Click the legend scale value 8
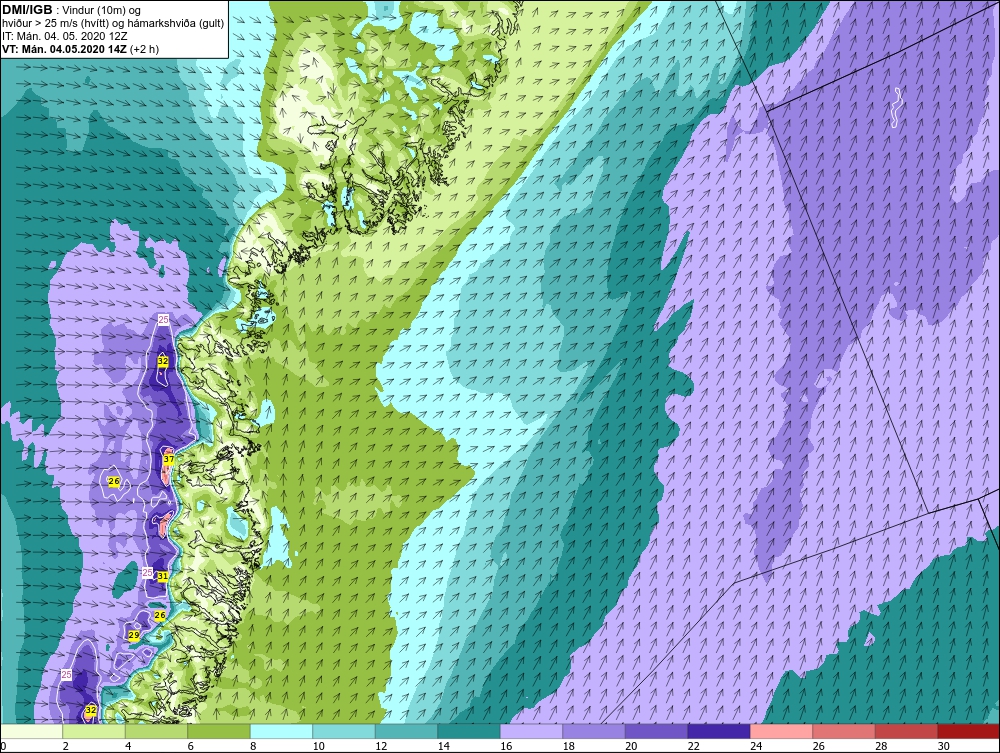This screenshot has width=1000, height=753. (253, 746)
